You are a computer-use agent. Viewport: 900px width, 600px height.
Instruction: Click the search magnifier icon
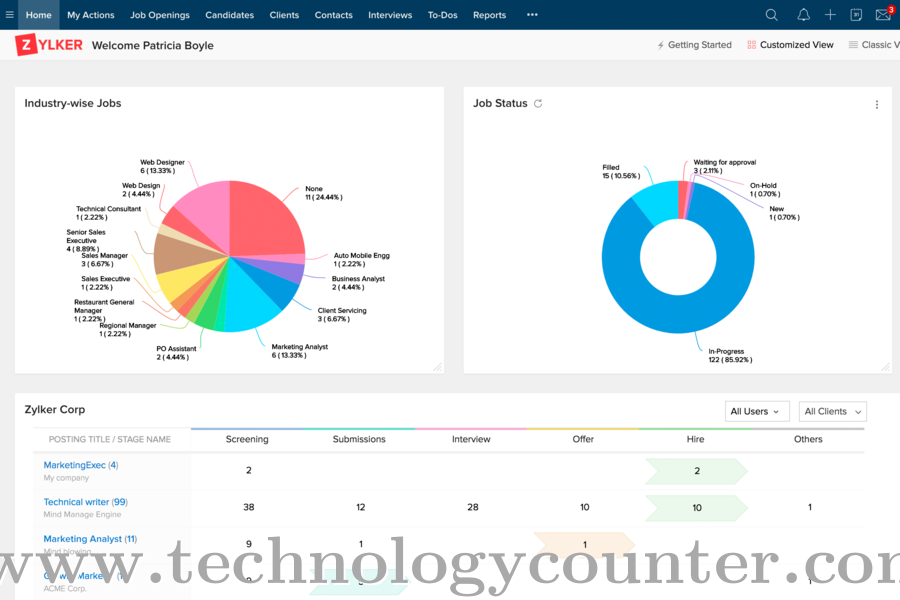[771, 15]
